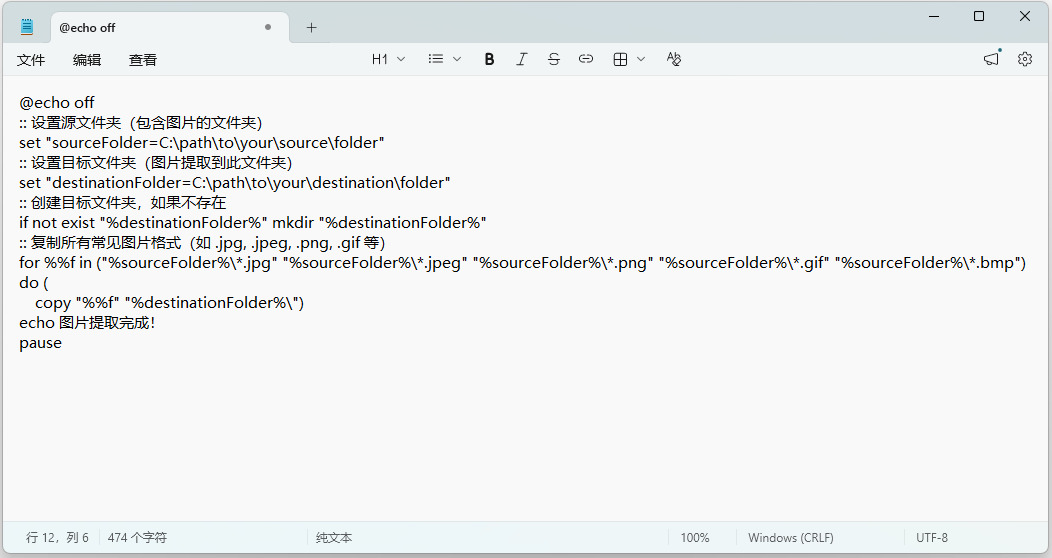
Task: Expand the table insert dropdown
Action: [x=629, y=60]
